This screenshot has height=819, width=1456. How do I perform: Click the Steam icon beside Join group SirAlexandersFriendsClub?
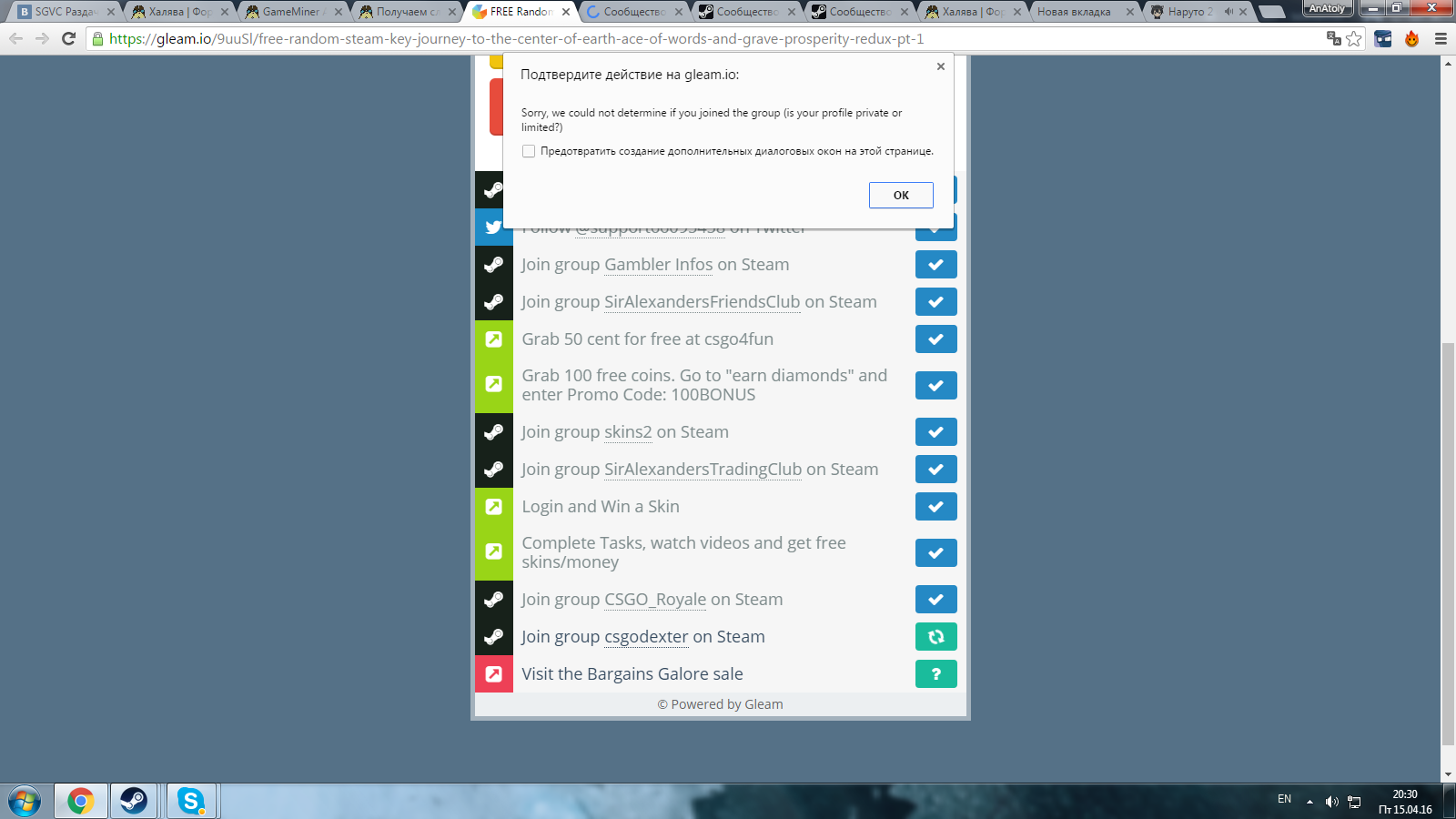tap(493, 302)
